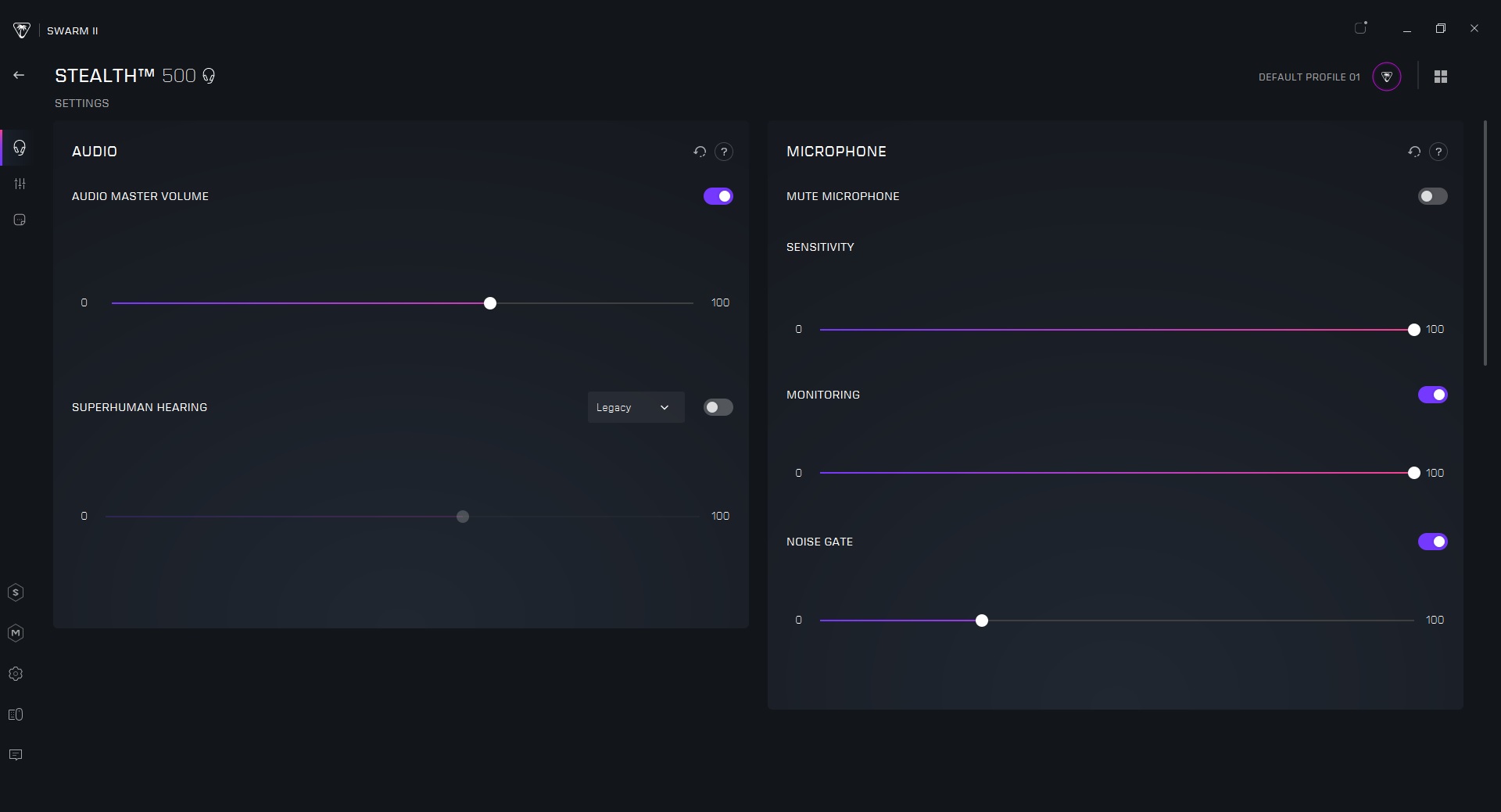
Task: Toggle Mute Microphone switch on
Action: pyautogui.click(x=1432, y=196)
